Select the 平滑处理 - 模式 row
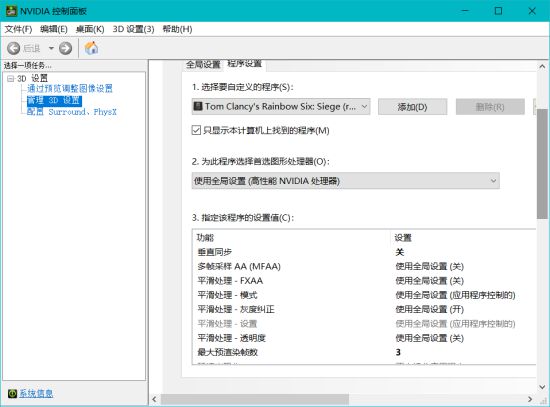Viewport: 550px width, 407px height. (x=365, y=295)
